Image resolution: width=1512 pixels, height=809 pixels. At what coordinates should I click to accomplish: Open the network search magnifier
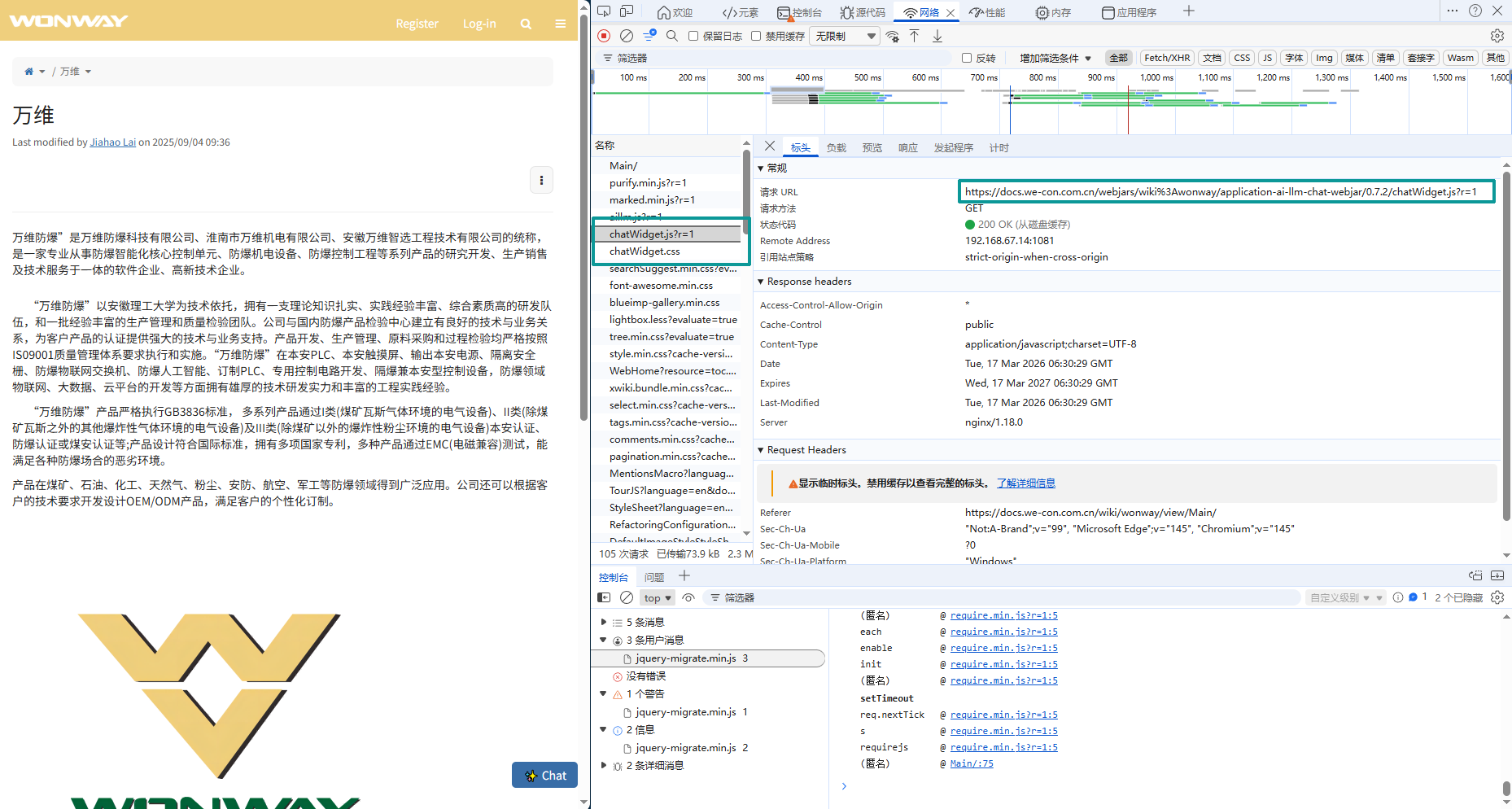[x=672, y=36]
